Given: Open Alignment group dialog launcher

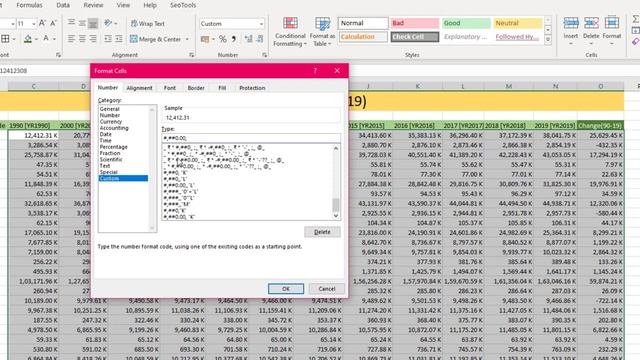Looking at the screenshot, I should [191, 55].
